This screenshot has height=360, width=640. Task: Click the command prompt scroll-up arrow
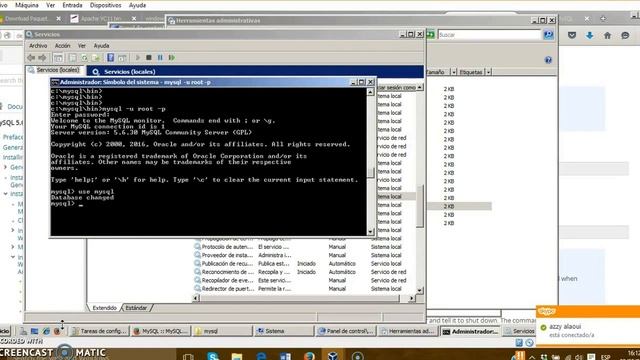(370, 92)
